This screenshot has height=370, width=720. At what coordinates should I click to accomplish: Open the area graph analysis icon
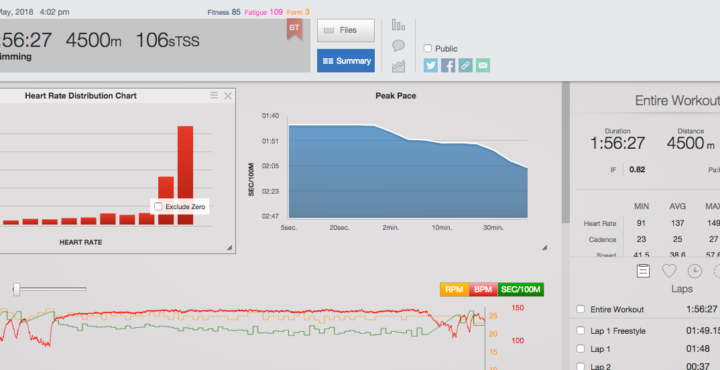pyautogui.click(x=398, y=66)
